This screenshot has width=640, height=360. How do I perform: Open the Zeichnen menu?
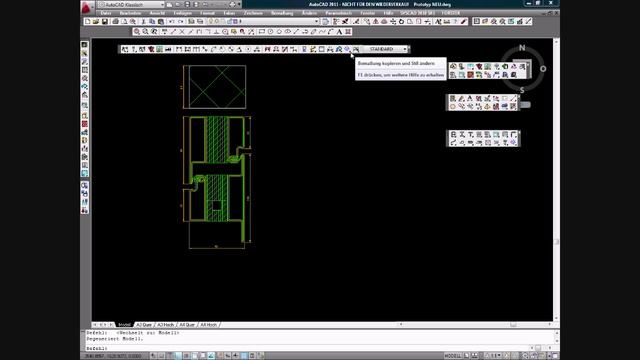(253, 13)
